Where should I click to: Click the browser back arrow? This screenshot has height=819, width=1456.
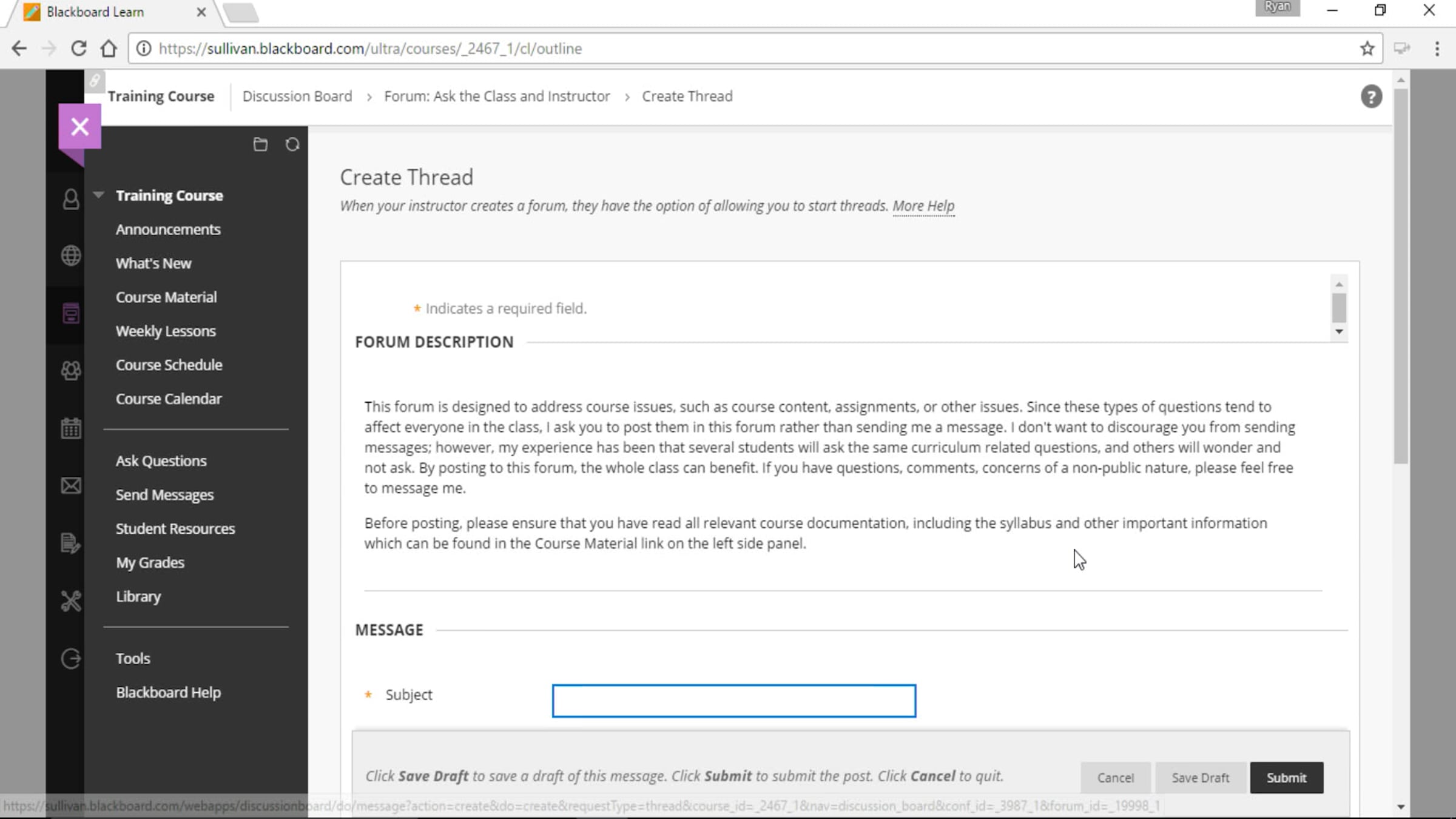tap(19, 49)
